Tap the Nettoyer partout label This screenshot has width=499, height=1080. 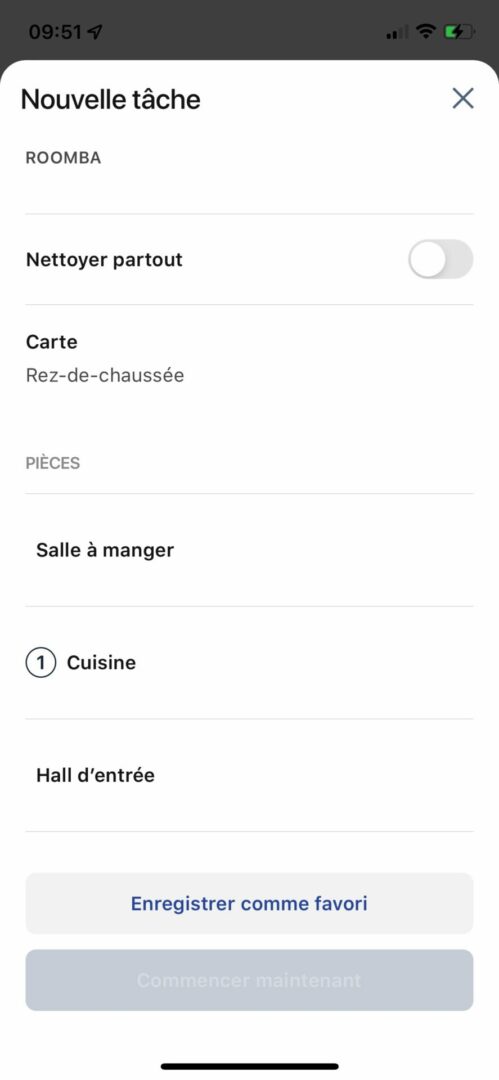coord(104,260)
